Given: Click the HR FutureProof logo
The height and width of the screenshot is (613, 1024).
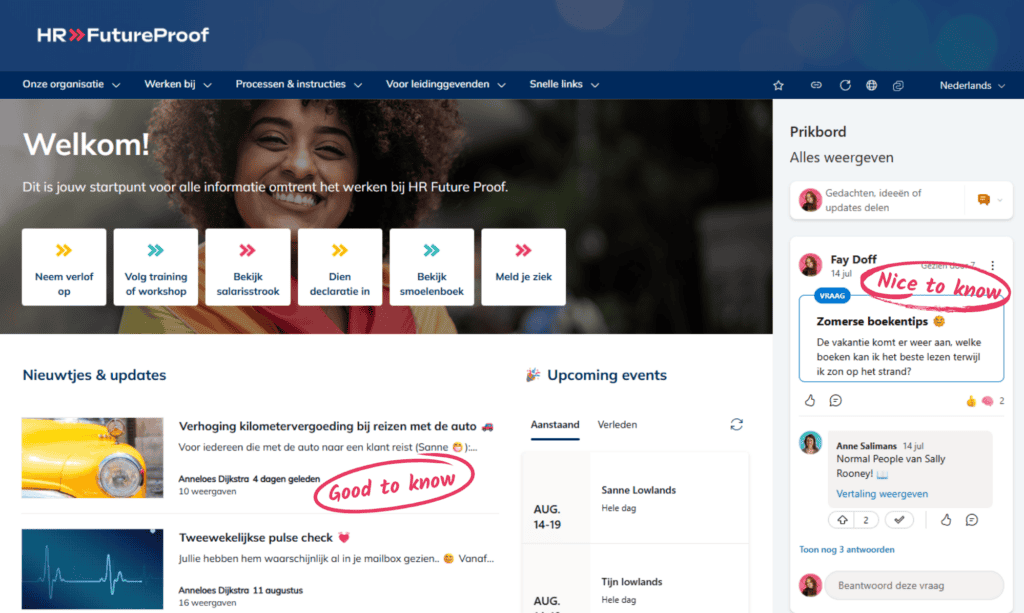Looking at the screenshot, I should [123, 35].
